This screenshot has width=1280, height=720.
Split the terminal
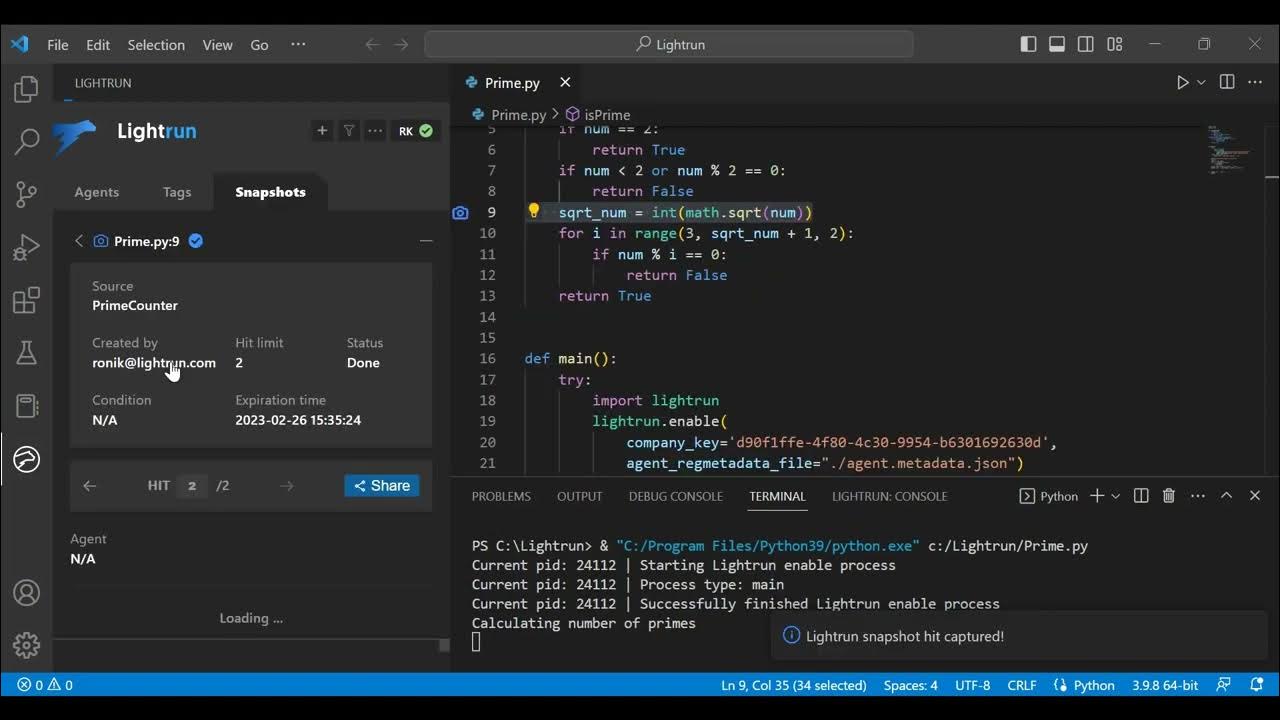point(1141,496)
